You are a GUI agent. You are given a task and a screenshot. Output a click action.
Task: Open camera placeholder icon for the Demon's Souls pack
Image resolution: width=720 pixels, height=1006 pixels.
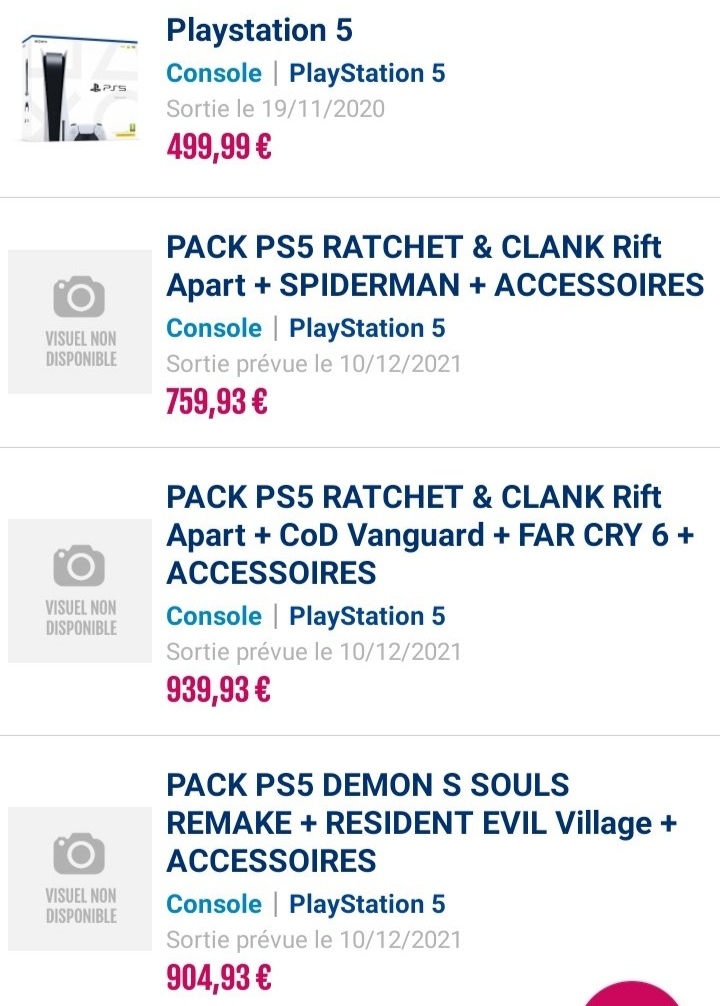click(80, 853)
